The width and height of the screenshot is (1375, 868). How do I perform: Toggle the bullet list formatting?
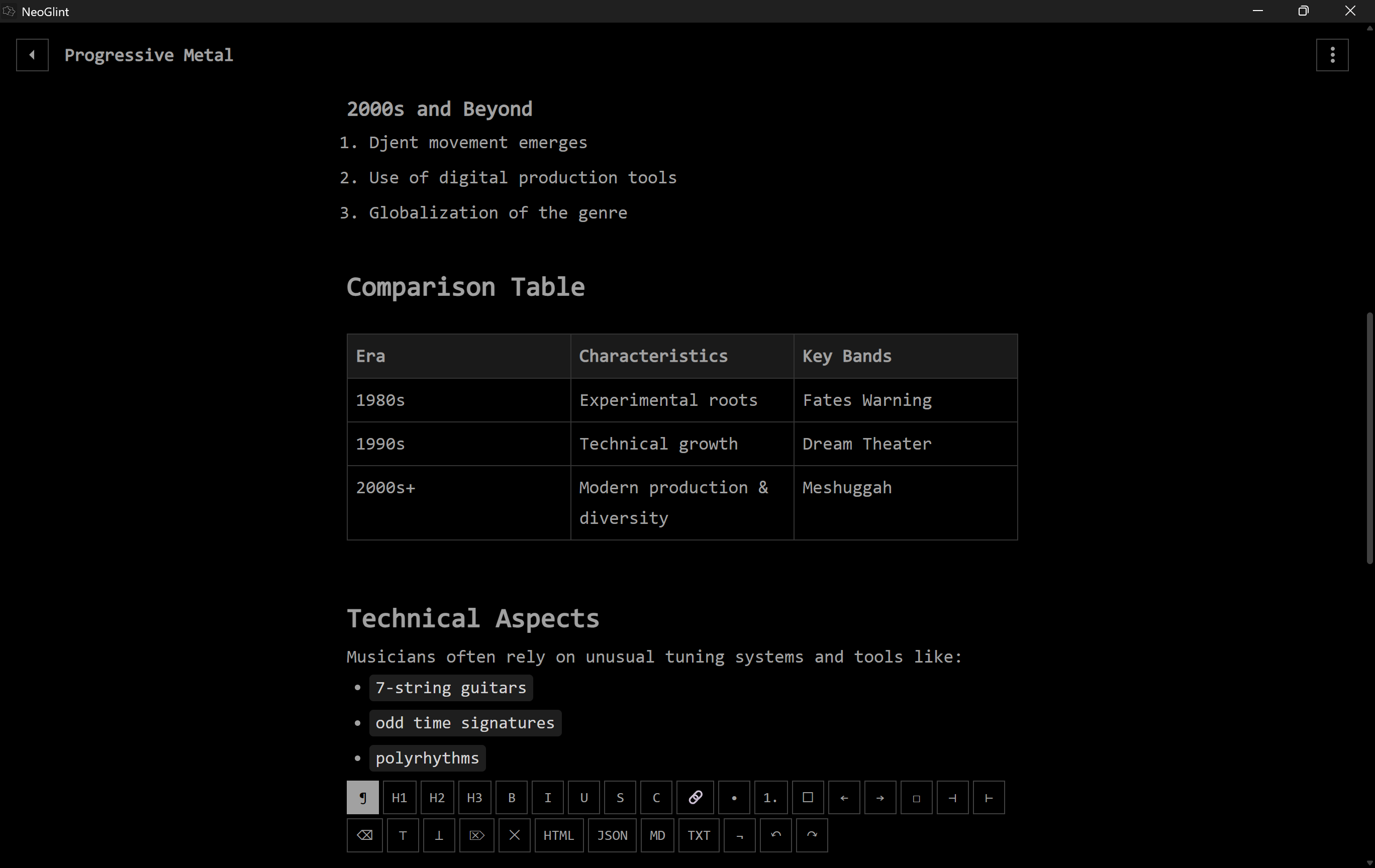tap(734, 797)
